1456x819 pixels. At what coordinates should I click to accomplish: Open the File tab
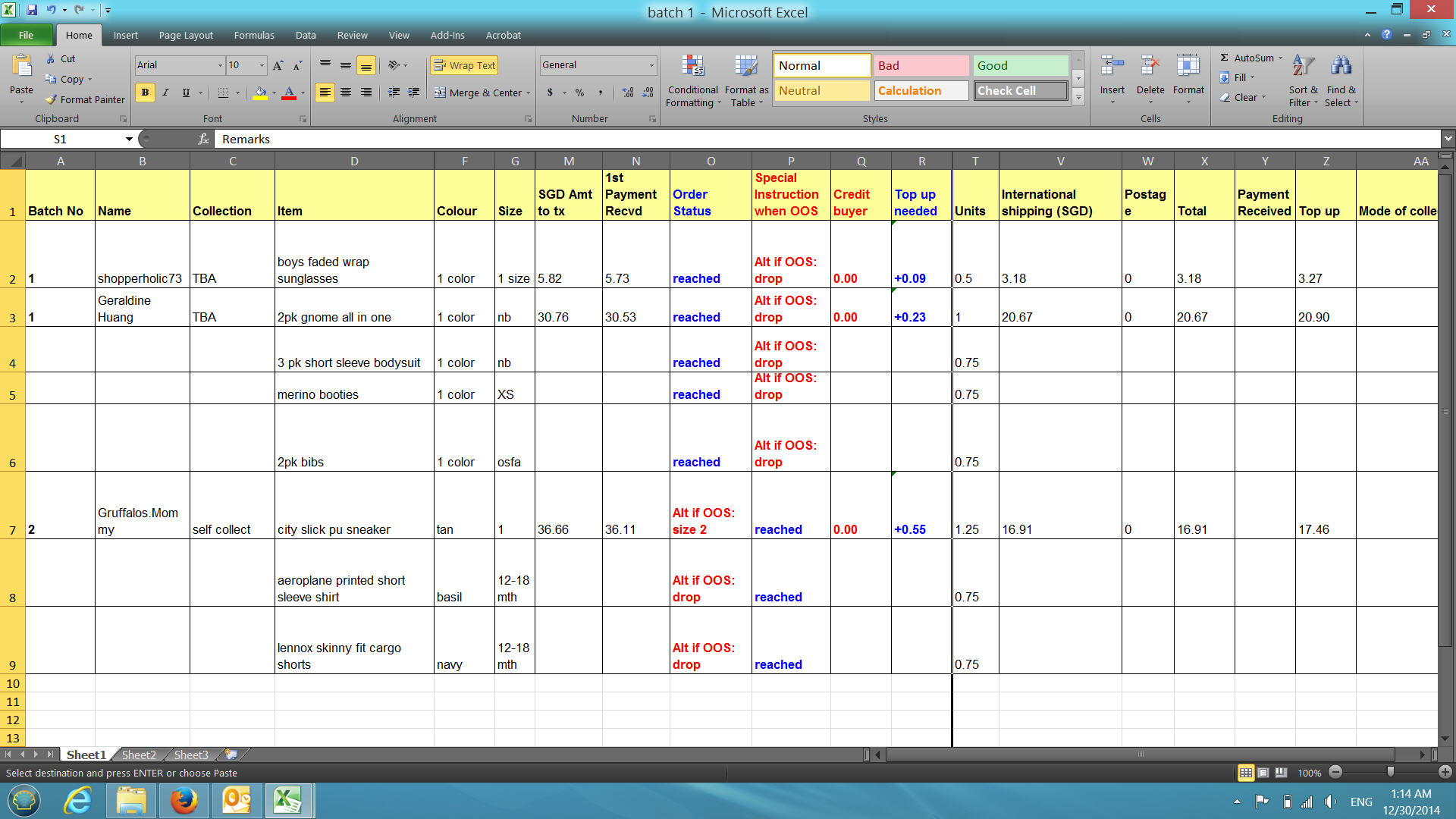[x=27, y=35]
